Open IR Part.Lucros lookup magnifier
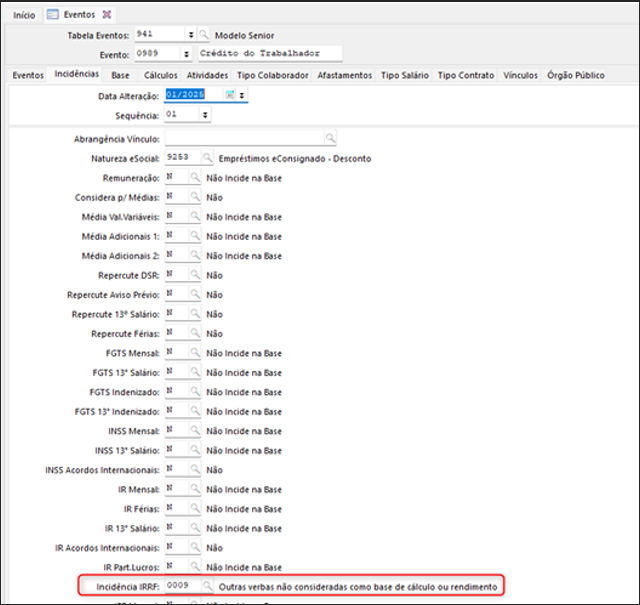This screenshot has height=605, width=640. click(x=195, y=566)
